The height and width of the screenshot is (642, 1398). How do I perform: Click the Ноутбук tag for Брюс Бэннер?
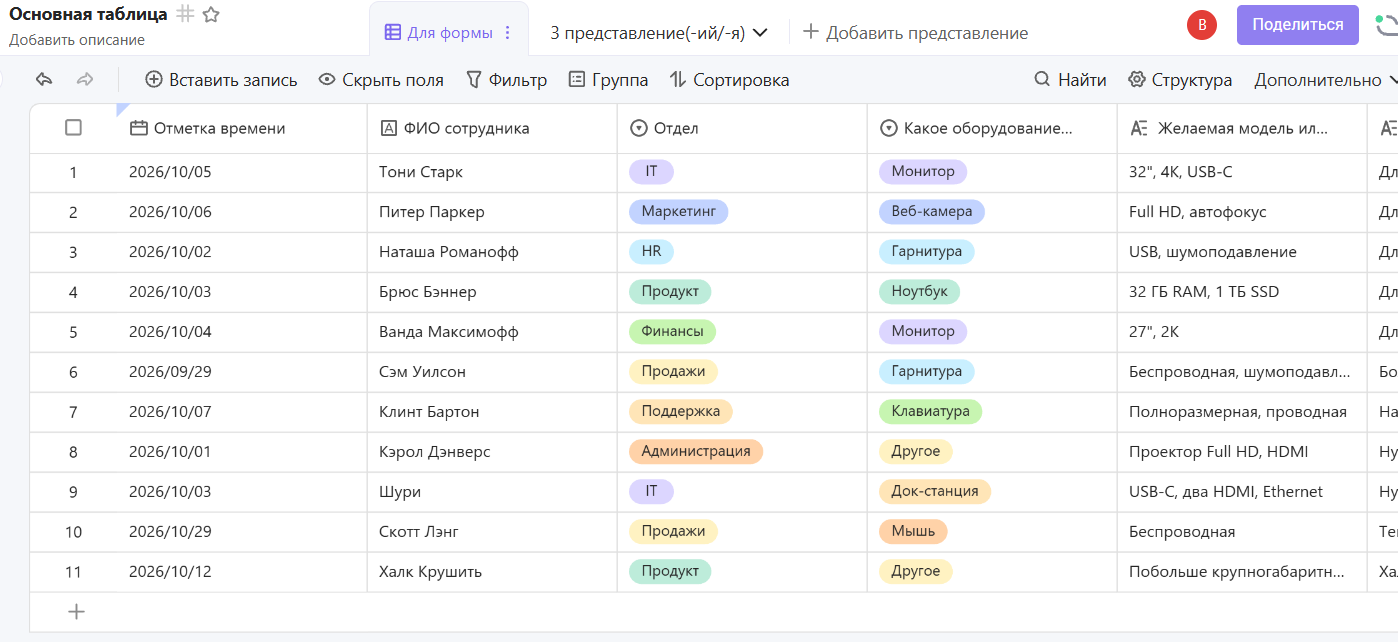click(920, 291)
